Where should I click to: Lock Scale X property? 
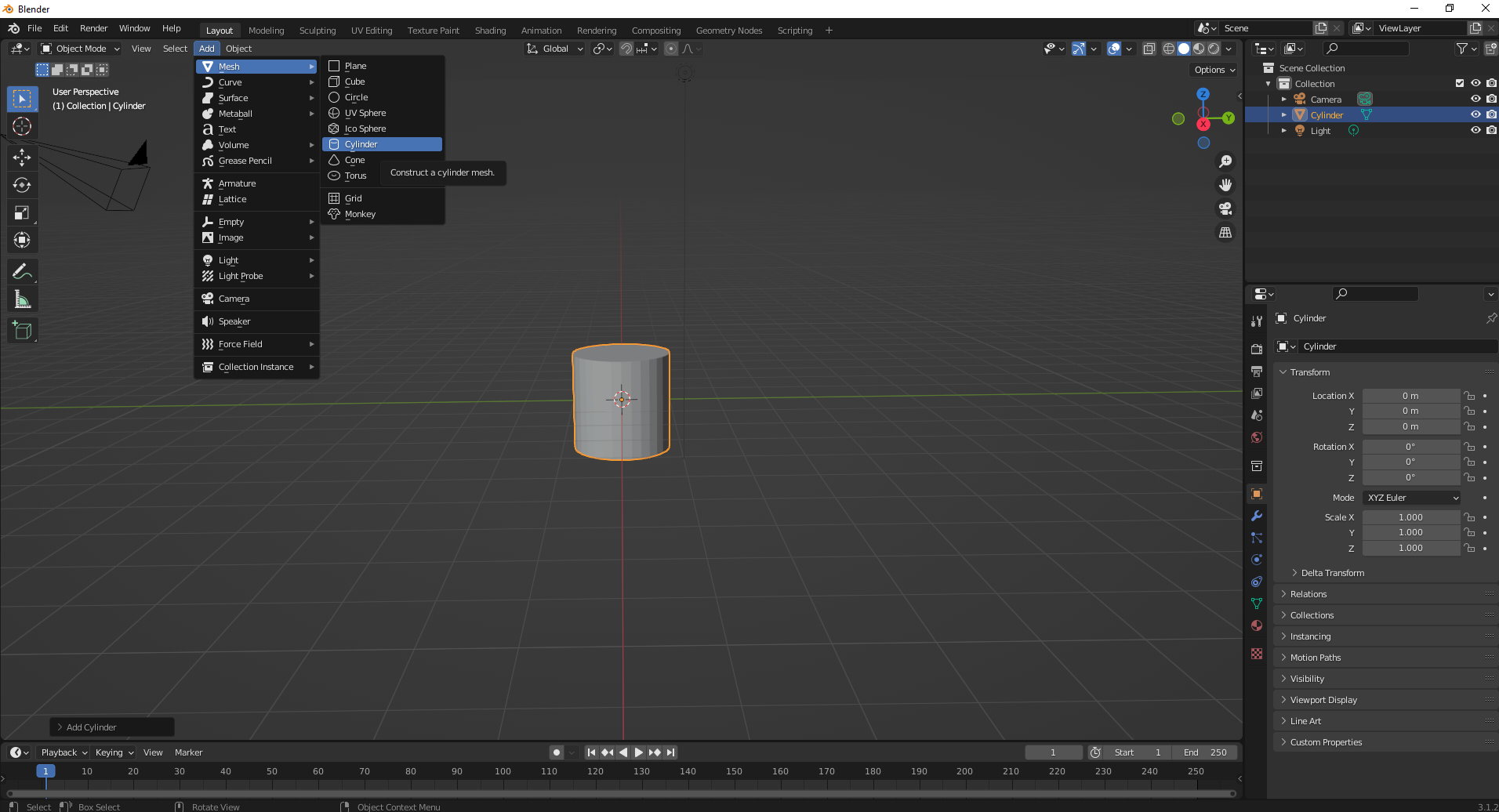tap(1470, 517)
